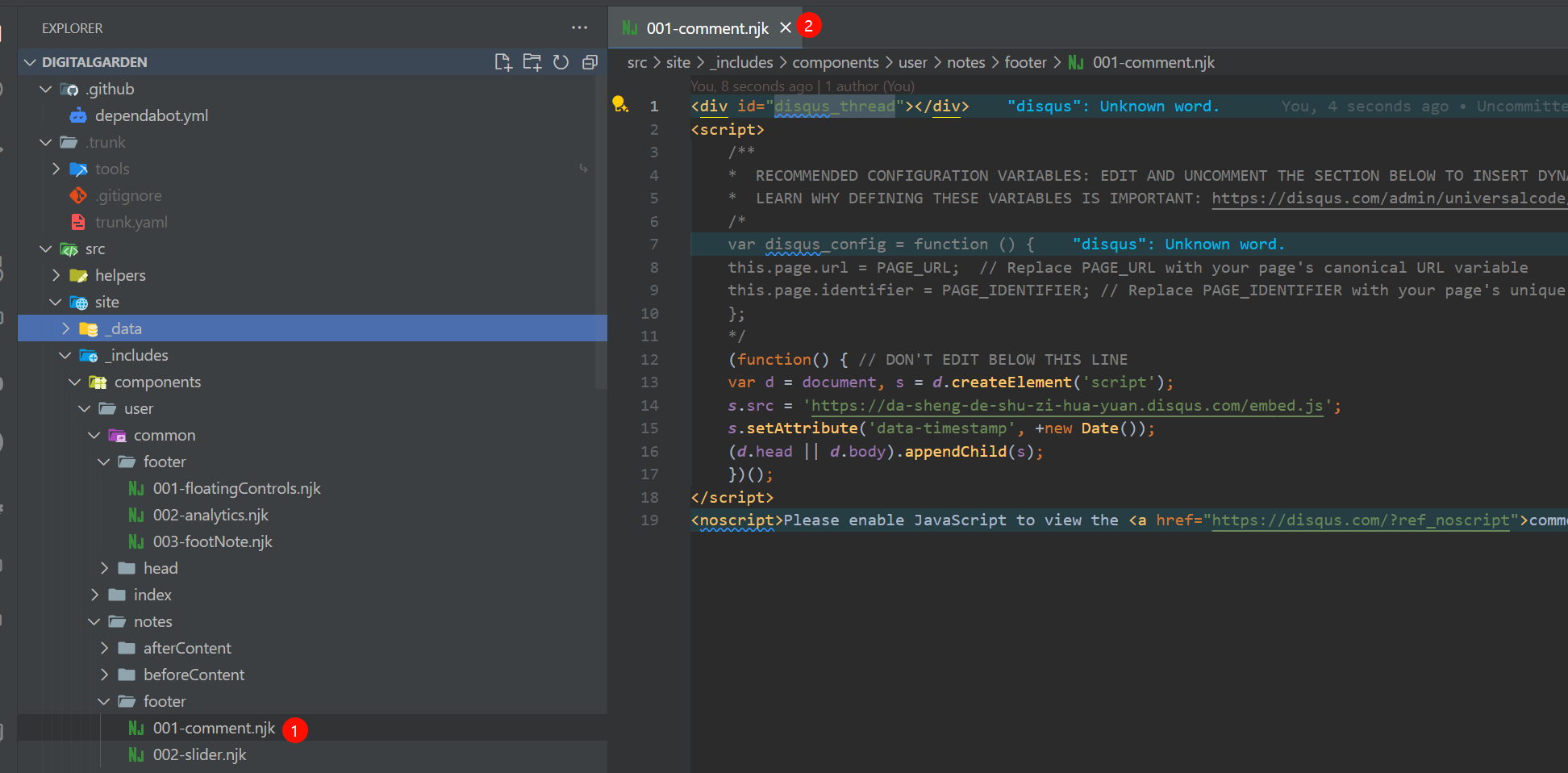
Task: Expand the beforeContent folder
Action: coord(104,675)
